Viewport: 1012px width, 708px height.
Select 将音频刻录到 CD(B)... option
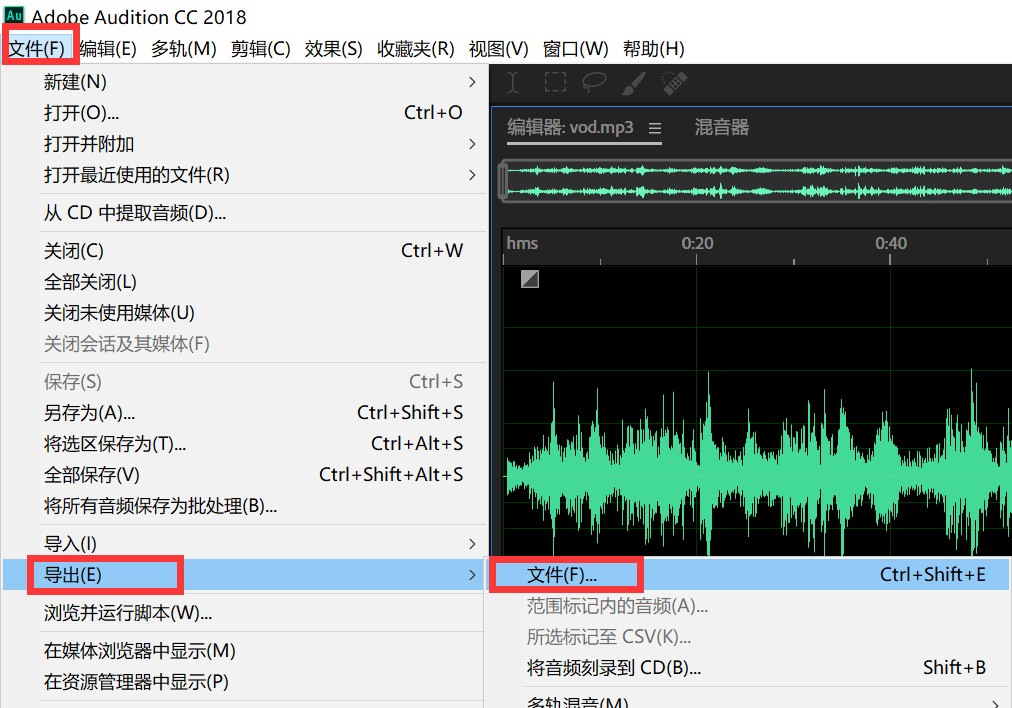point(614,668)
